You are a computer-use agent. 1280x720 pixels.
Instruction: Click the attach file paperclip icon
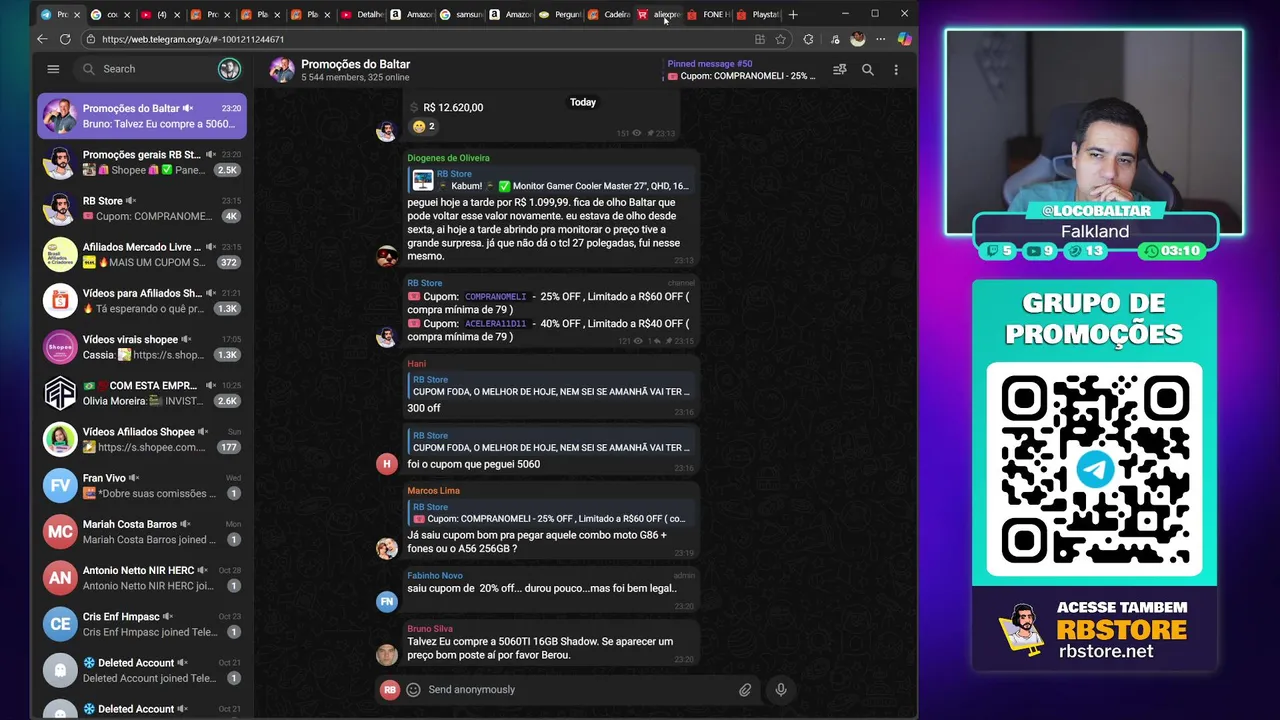(745, 690)
